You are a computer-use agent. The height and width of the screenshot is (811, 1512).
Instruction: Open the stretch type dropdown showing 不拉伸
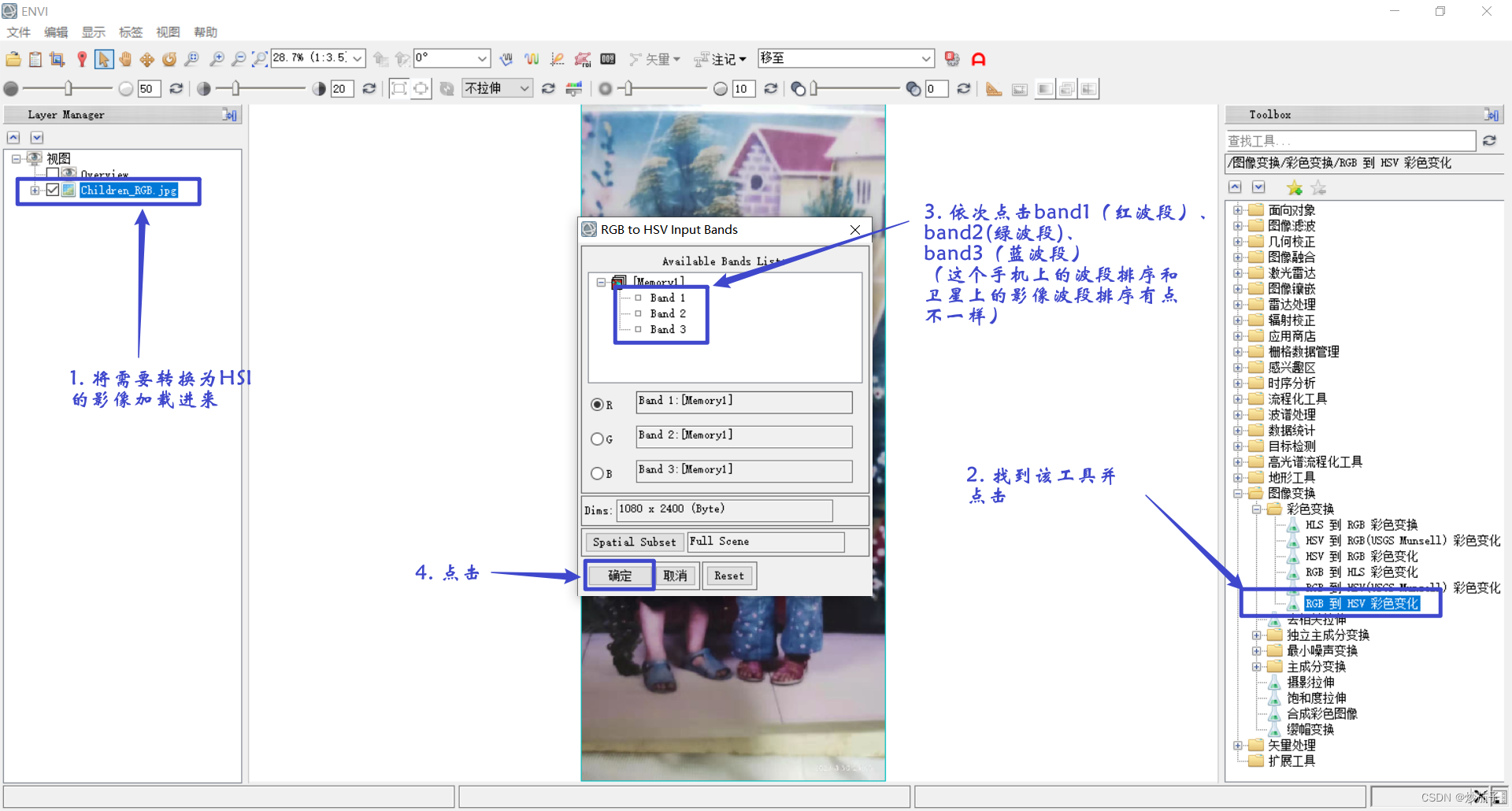pos(524,89)
